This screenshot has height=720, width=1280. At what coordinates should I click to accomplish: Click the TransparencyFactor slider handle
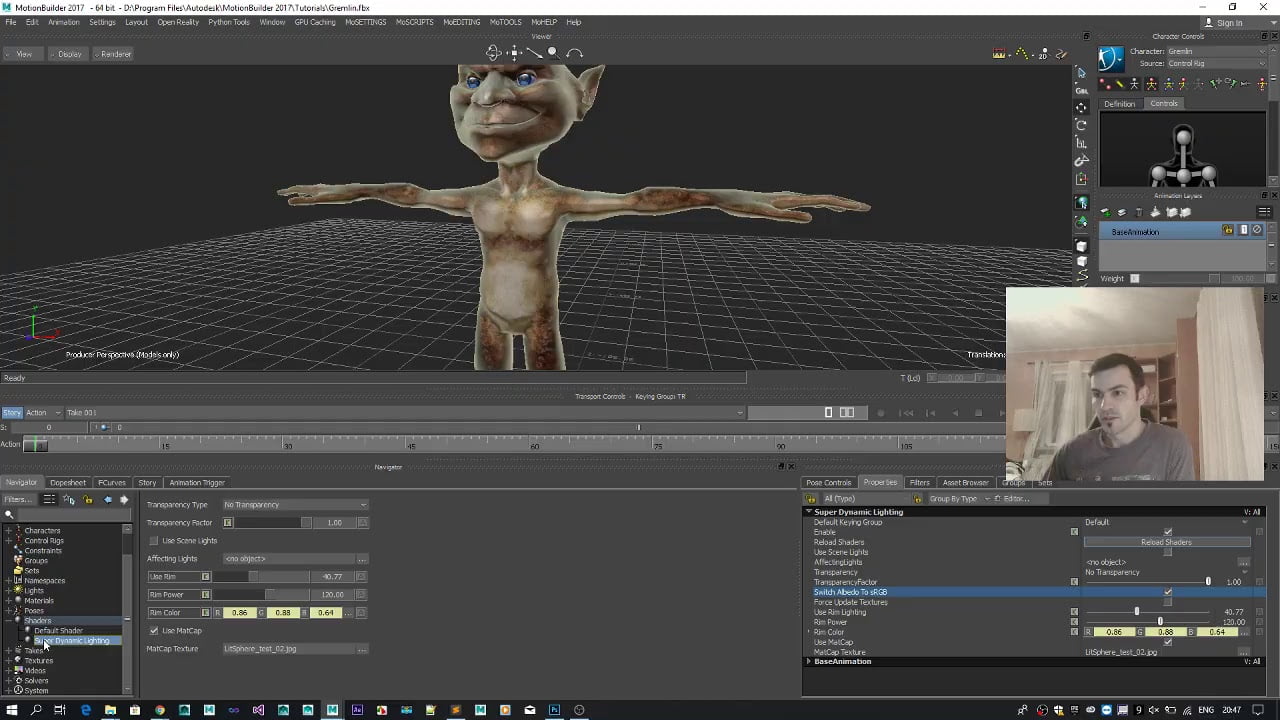pyautogui.click(x=1208, y=582)
